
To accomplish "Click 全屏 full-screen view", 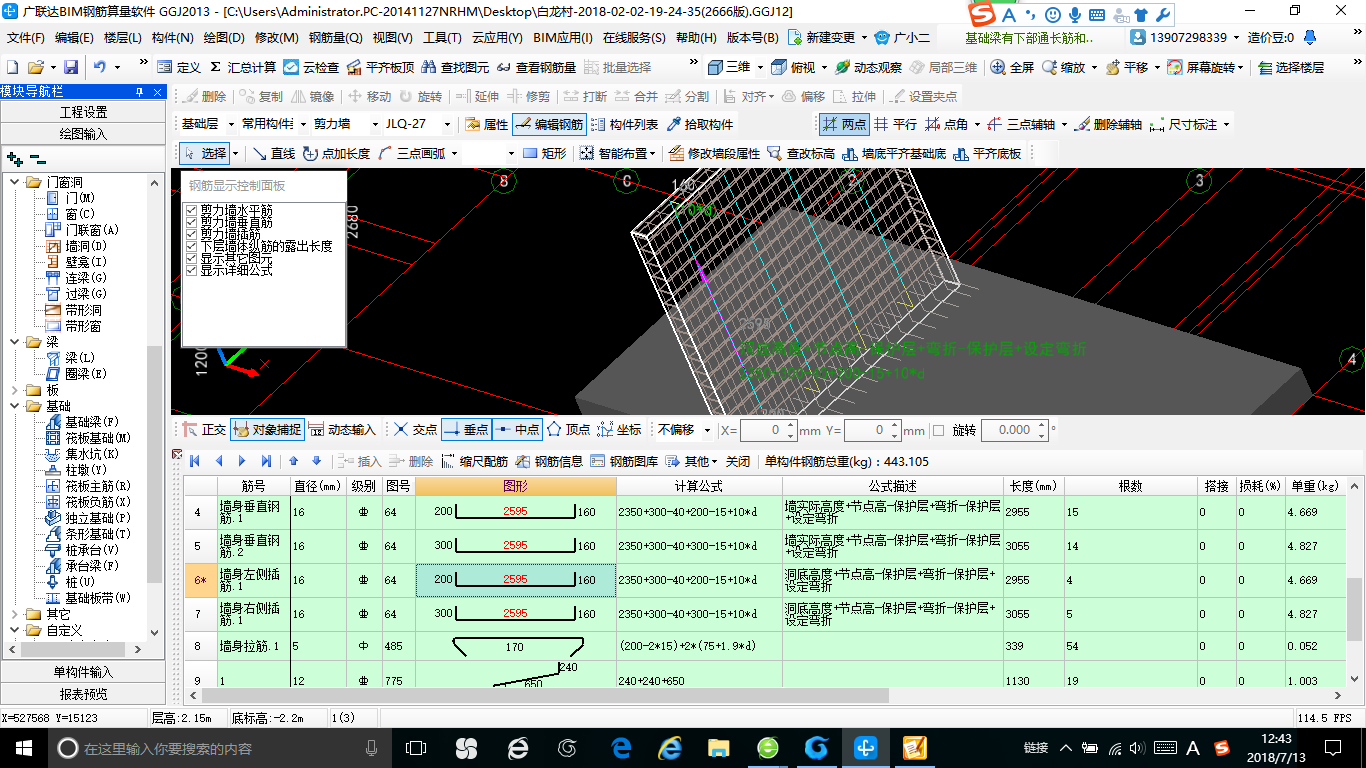I will coord(1013,67).
